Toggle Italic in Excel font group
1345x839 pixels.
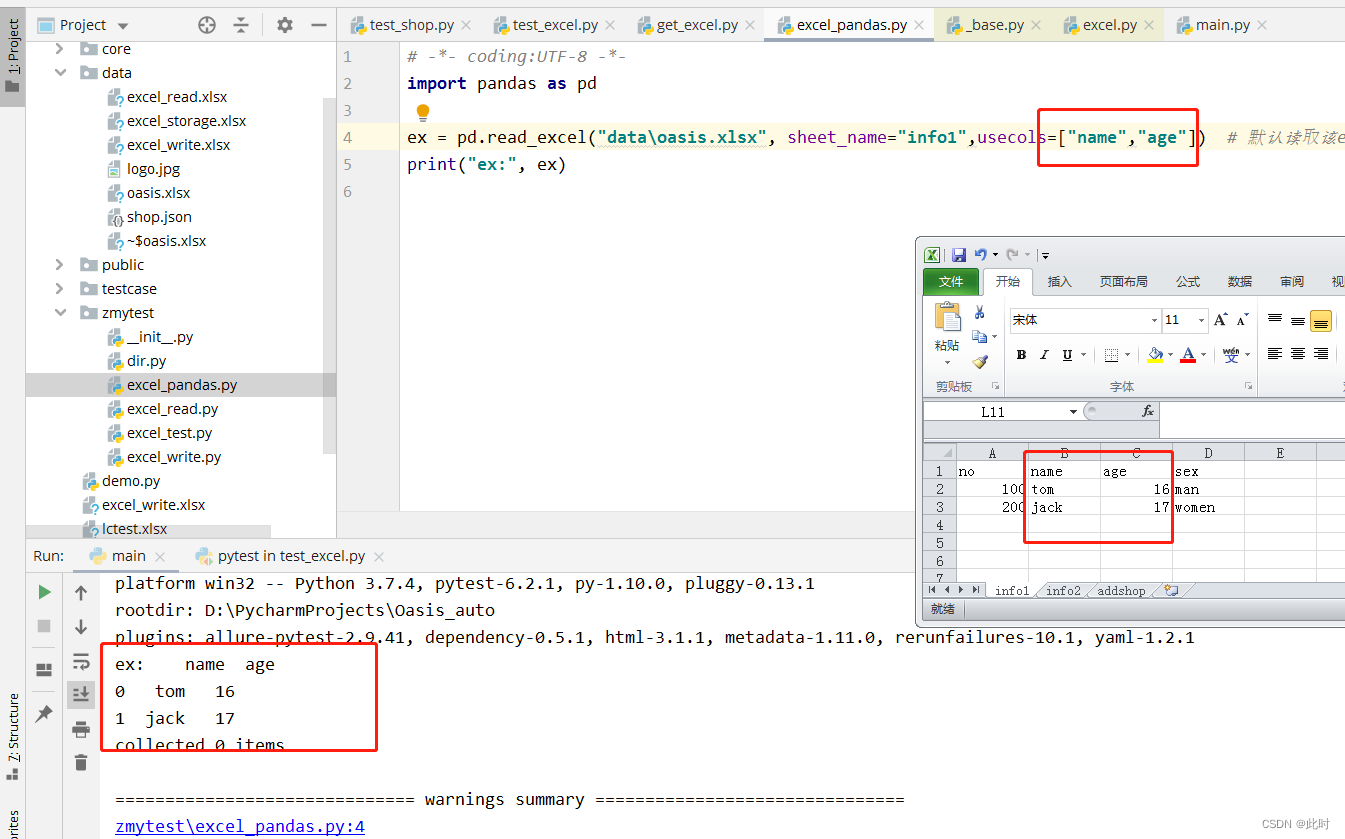click(x=1044, y=355)
